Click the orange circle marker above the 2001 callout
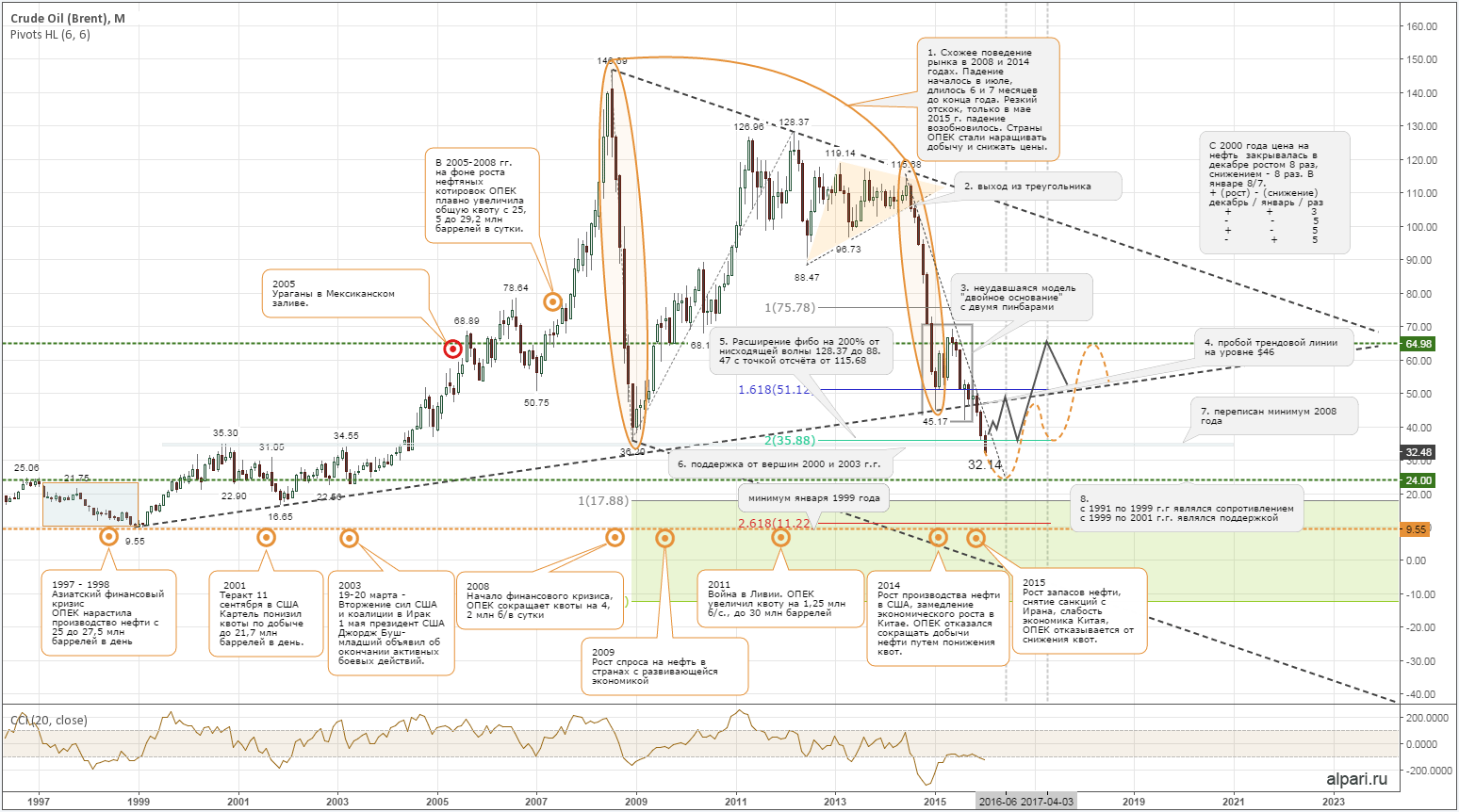This screenshot has width=1459, height=812. tap(267, 538)
